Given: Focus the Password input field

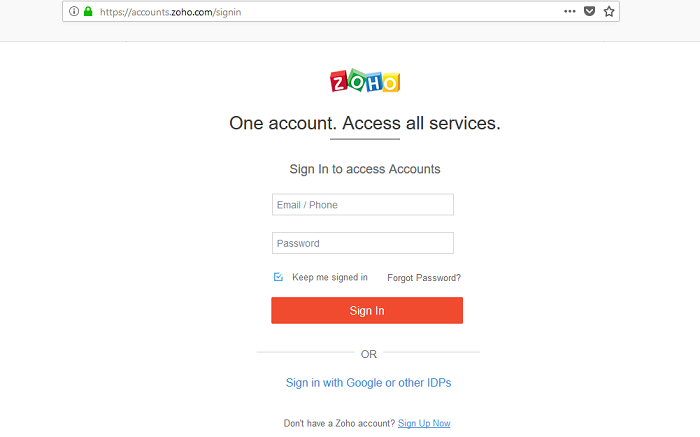Looking at the screenshot, I should coord(362,243).
